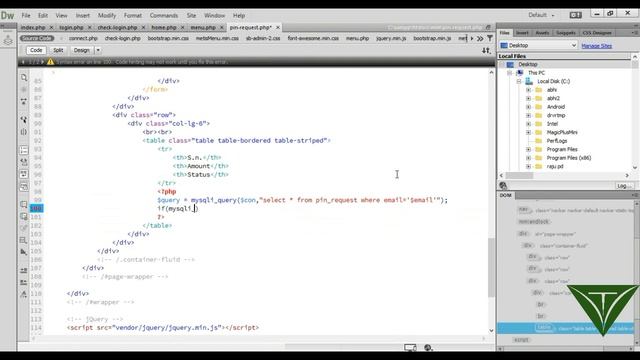Image resolution: width=640 pixels, height=360 pixels.
Task: Click the Recent Snippets toolbar icon
Action: 24,240
